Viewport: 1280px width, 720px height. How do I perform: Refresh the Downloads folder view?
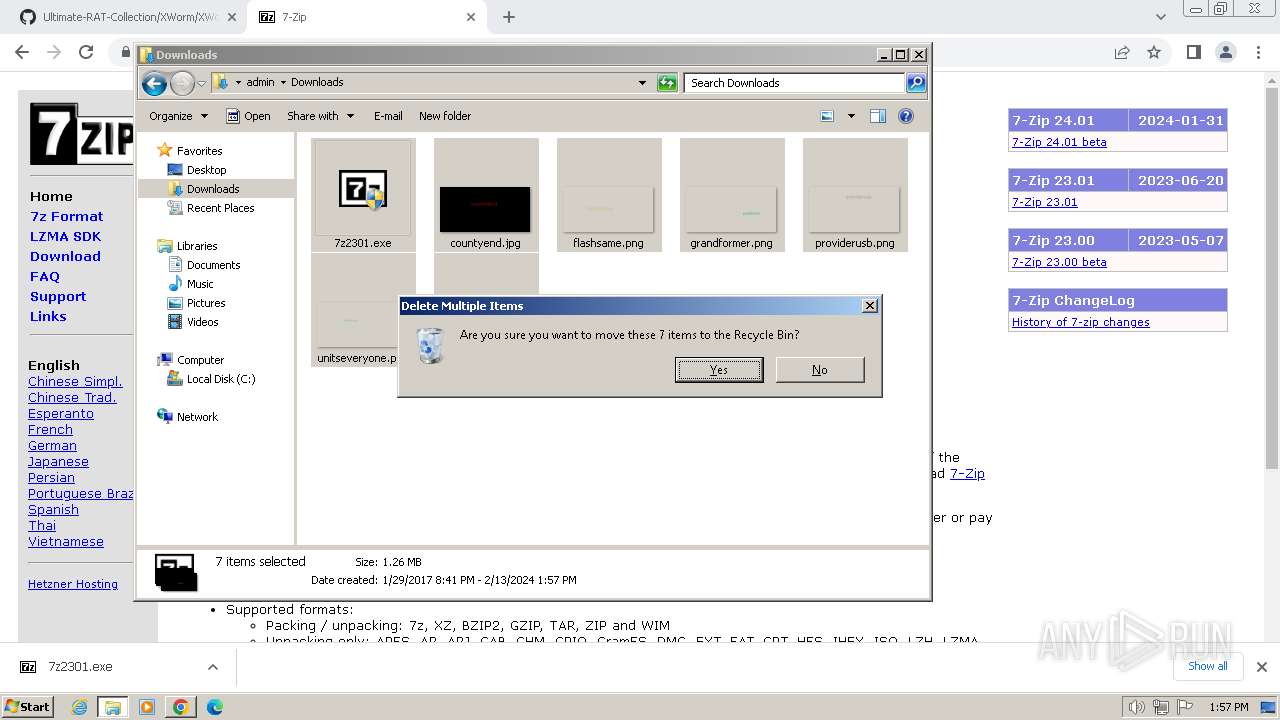667,83
